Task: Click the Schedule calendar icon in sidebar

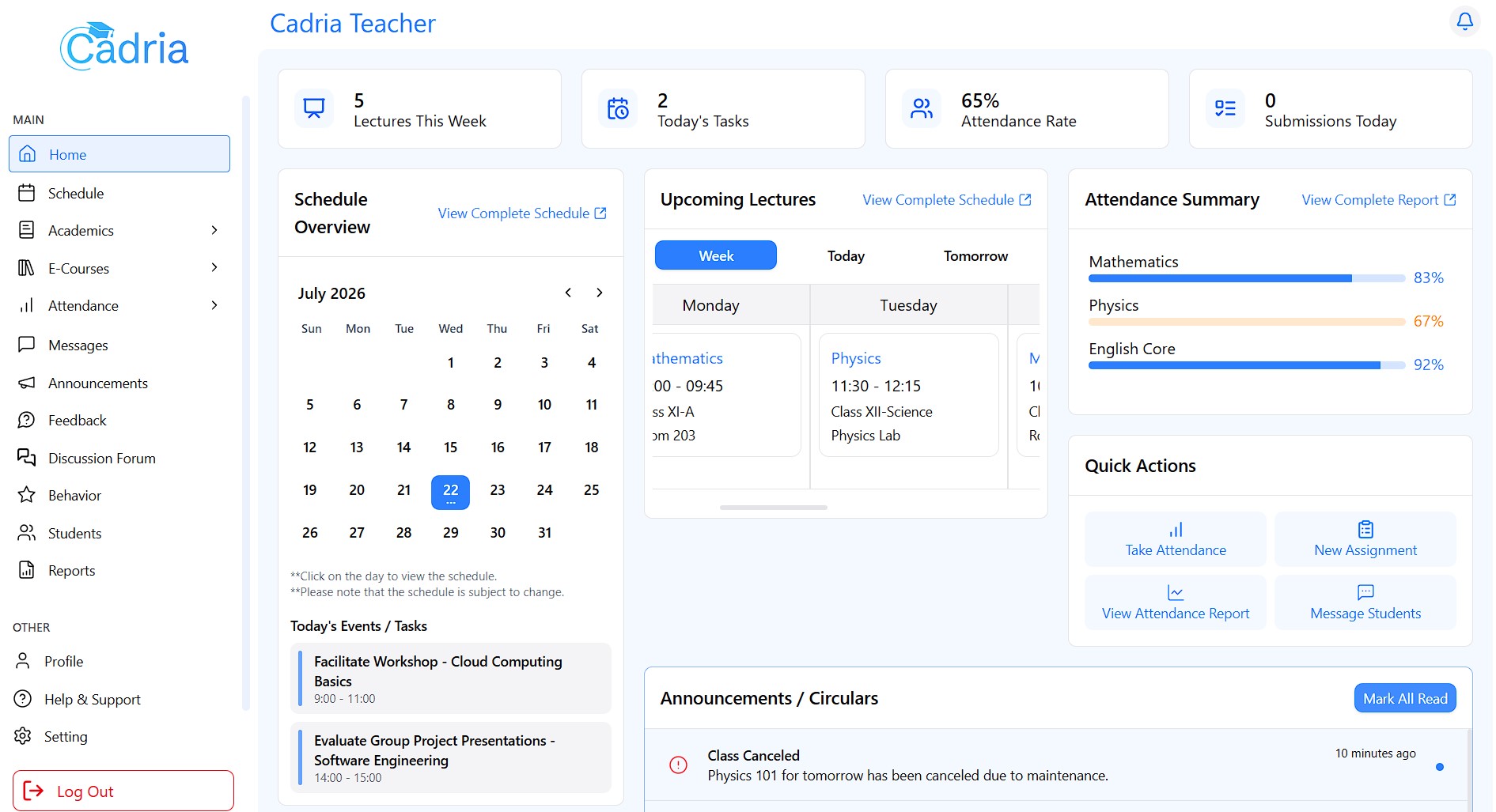Action: pyautogui.click(x=27, y=193)
